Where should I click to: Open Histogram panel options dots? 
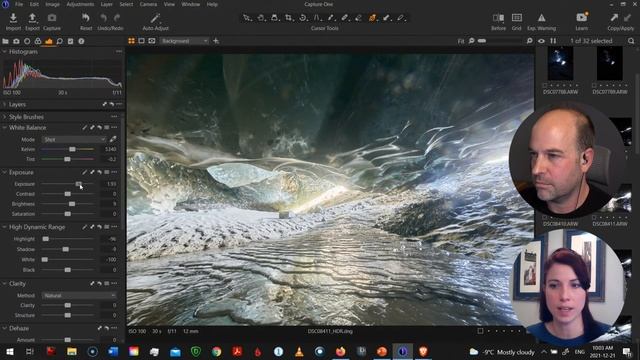[119, 51]
